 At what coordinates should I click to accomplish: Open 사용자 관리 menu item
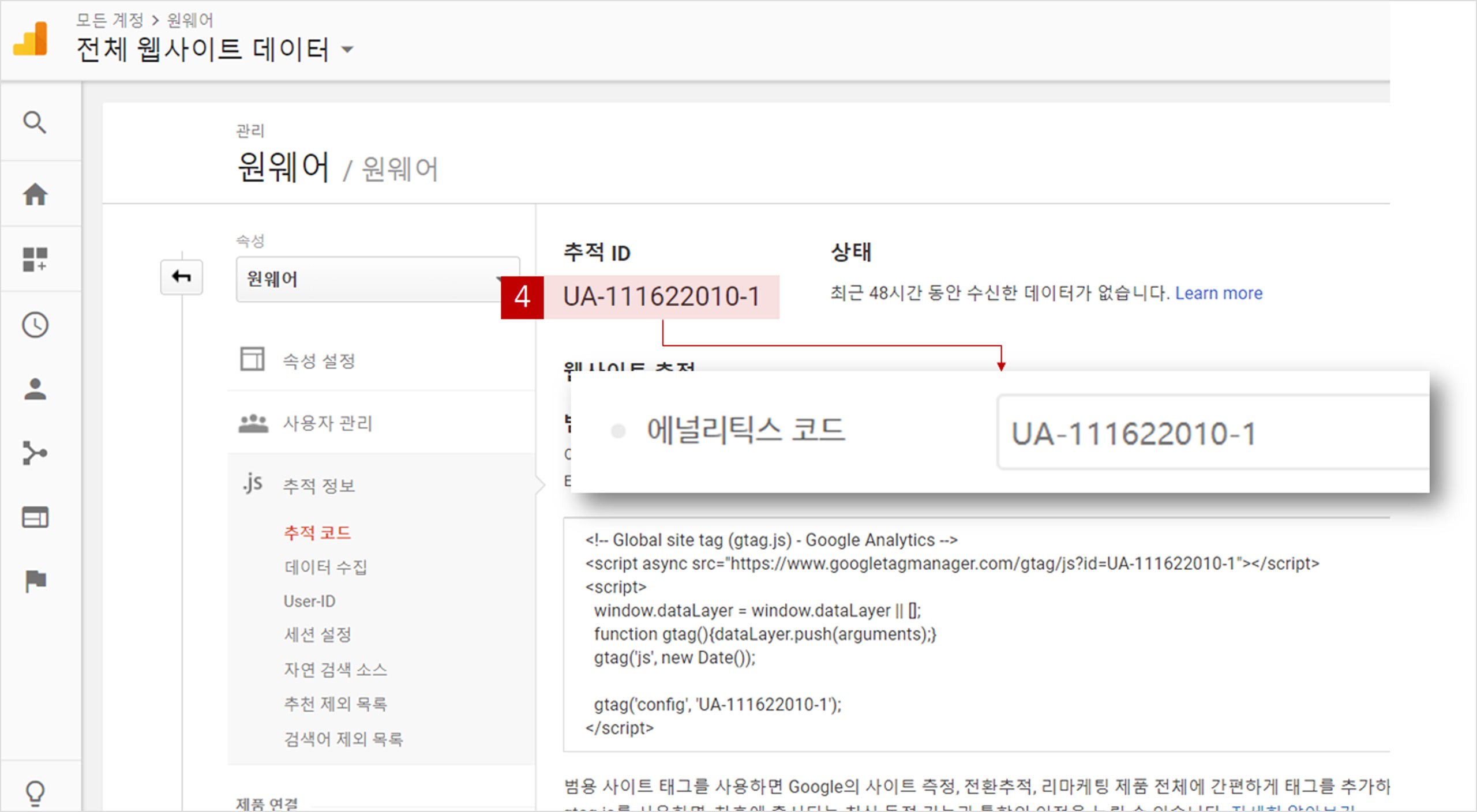point(327,423)
